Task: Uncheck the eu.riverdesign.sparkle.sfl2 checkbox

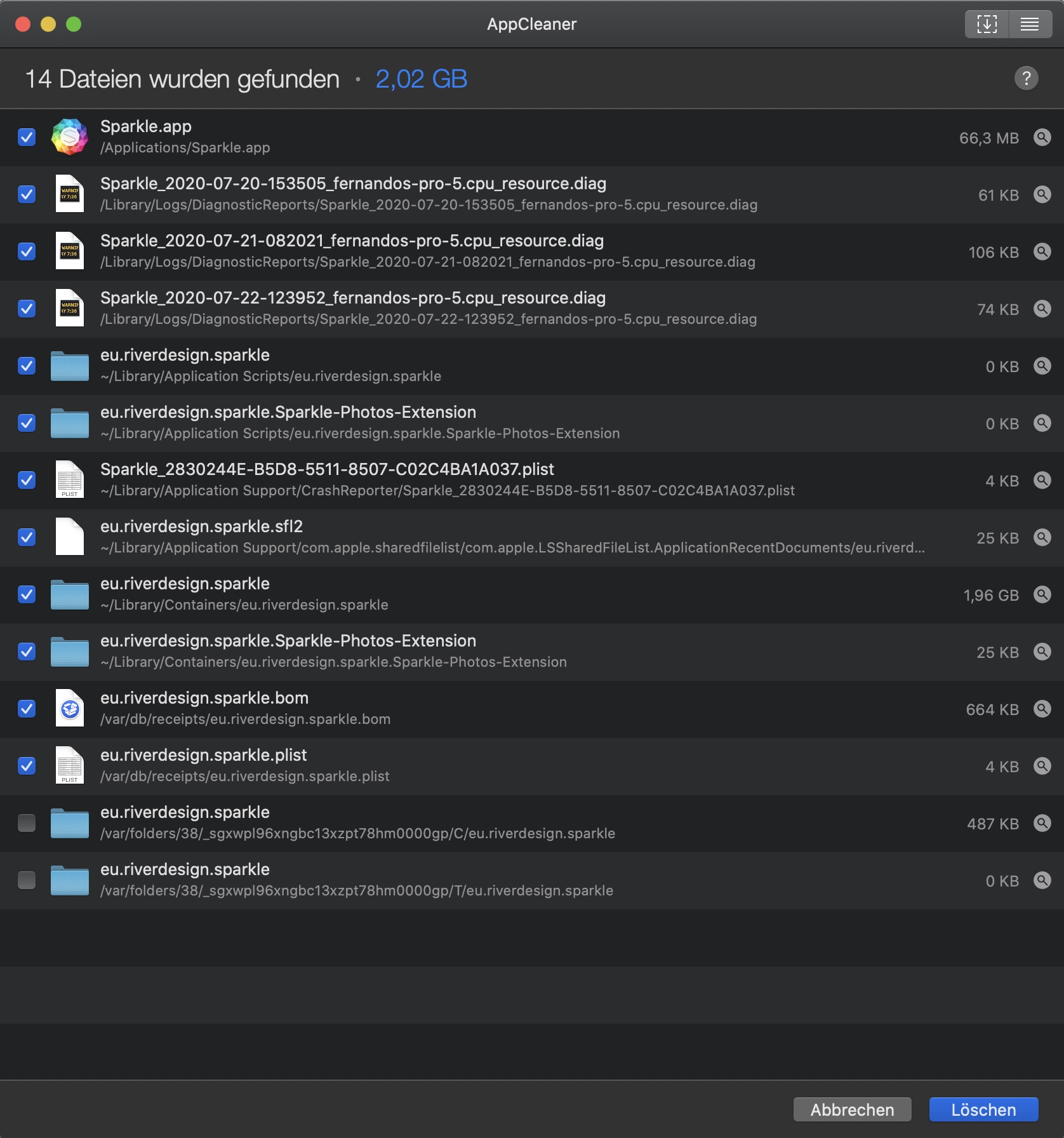Action: click(x=27, y=537)
